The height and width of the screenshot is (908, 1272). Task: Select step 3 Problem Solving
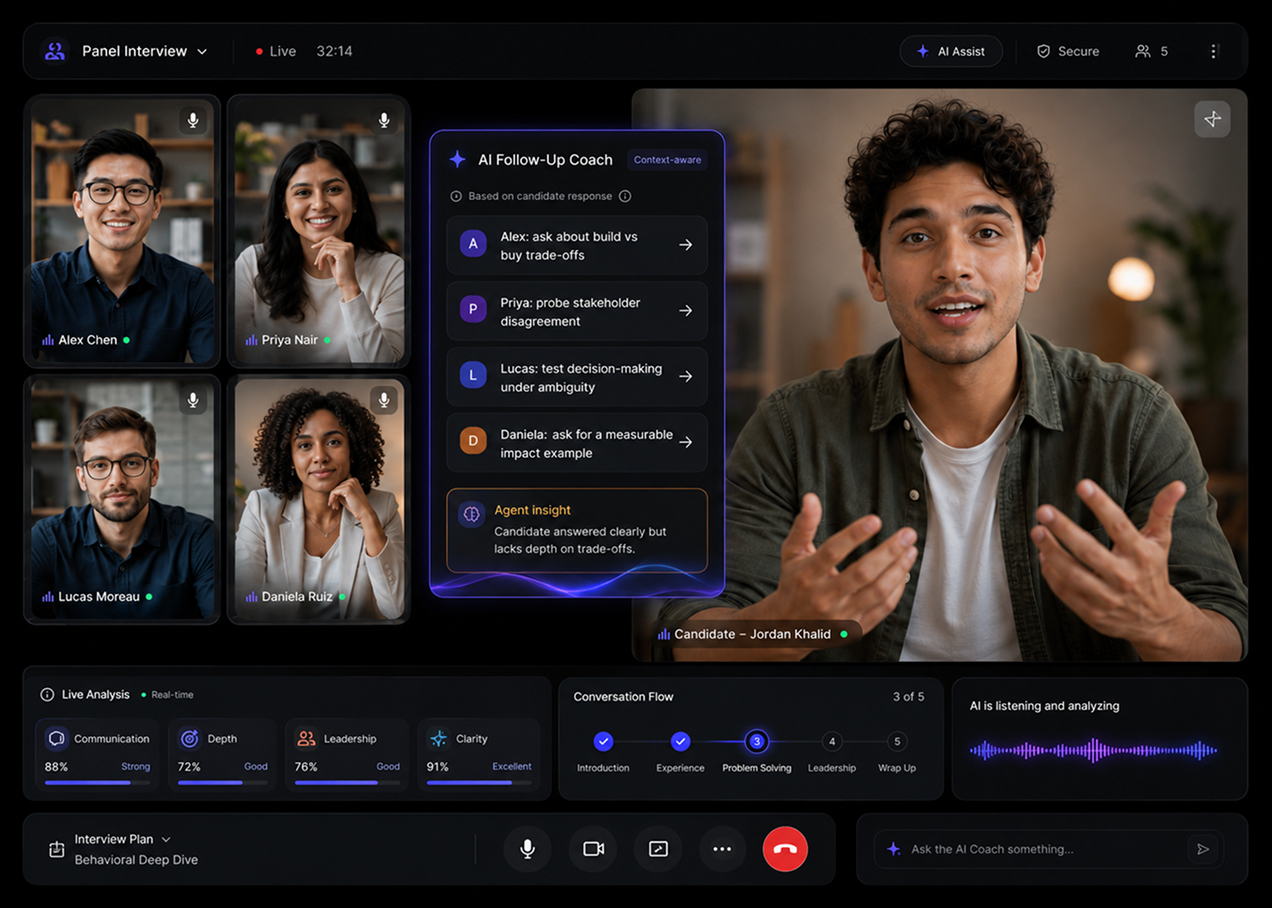point(757,741)
